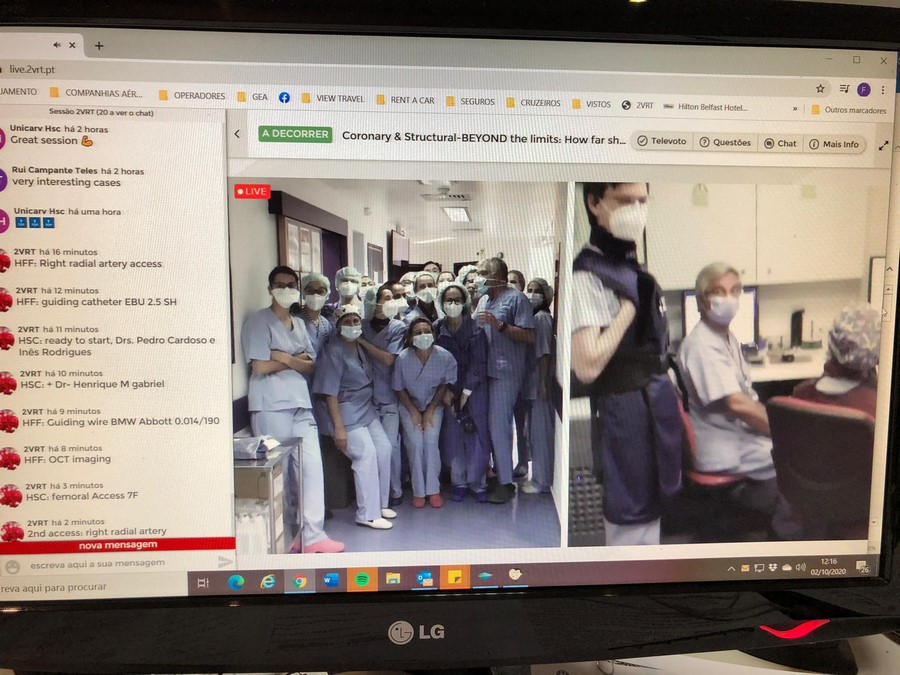Open the RENT A CAR bookmark folder

point(405,100)
